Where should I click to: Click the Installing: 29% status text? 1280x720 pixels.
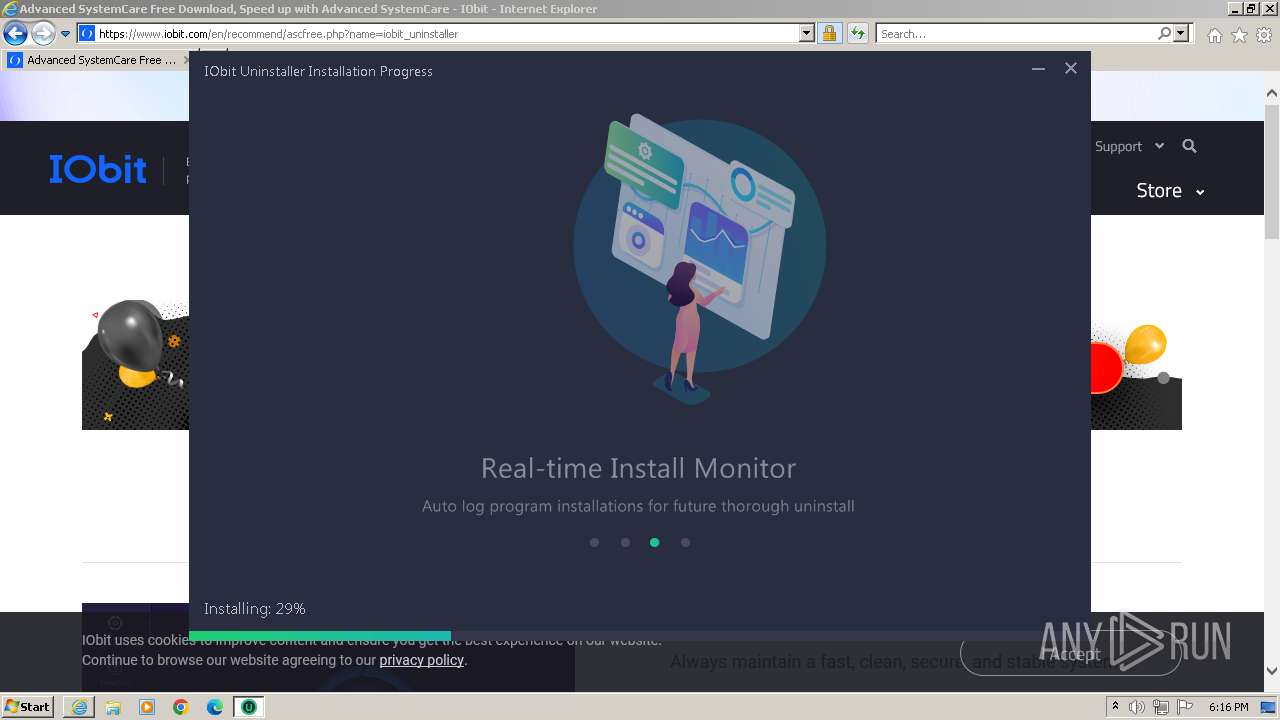click(x=255, y=609)
